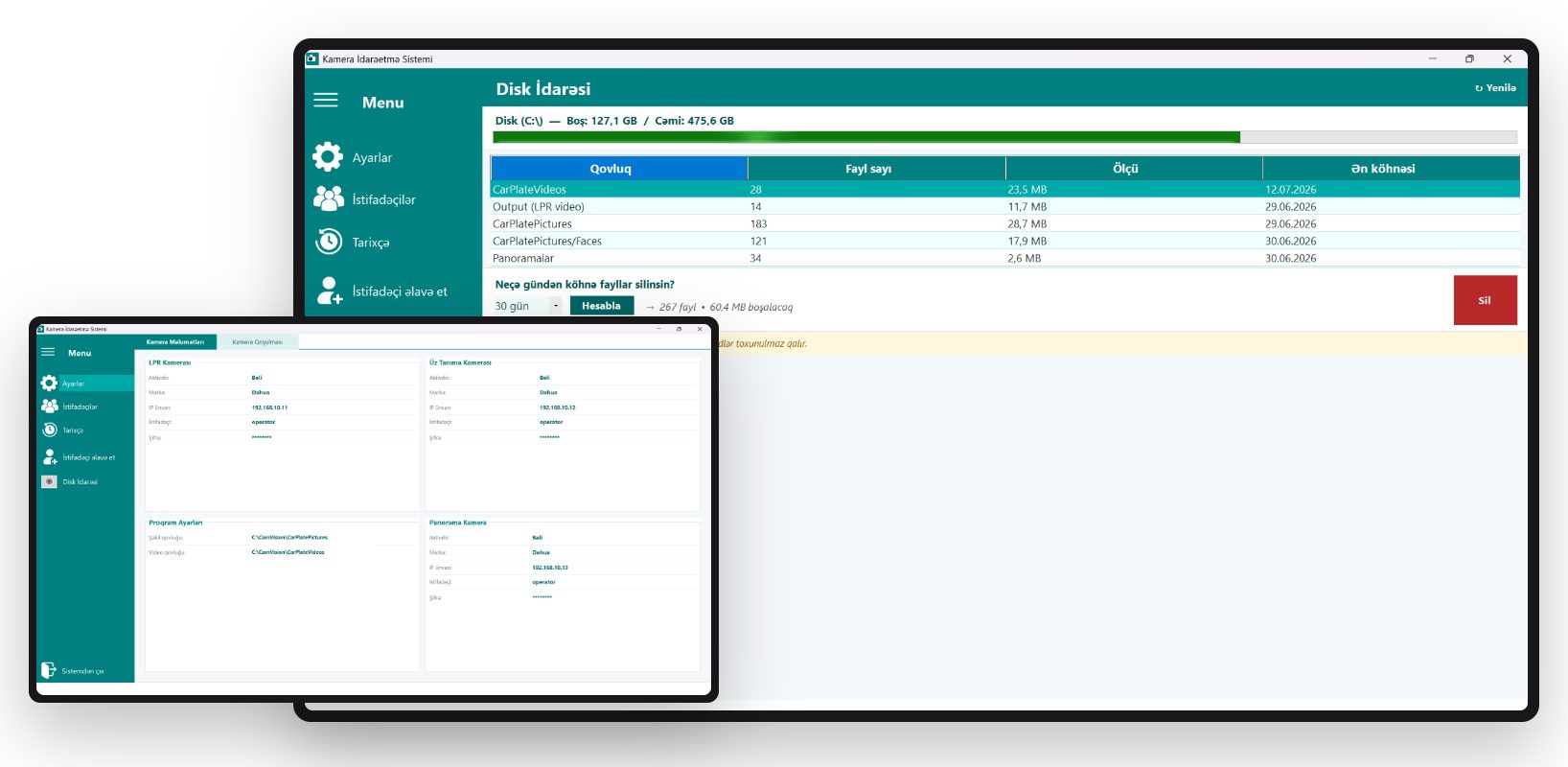
Task: Sort by the Ölçü column header
Action: [x=1134, y=169]
